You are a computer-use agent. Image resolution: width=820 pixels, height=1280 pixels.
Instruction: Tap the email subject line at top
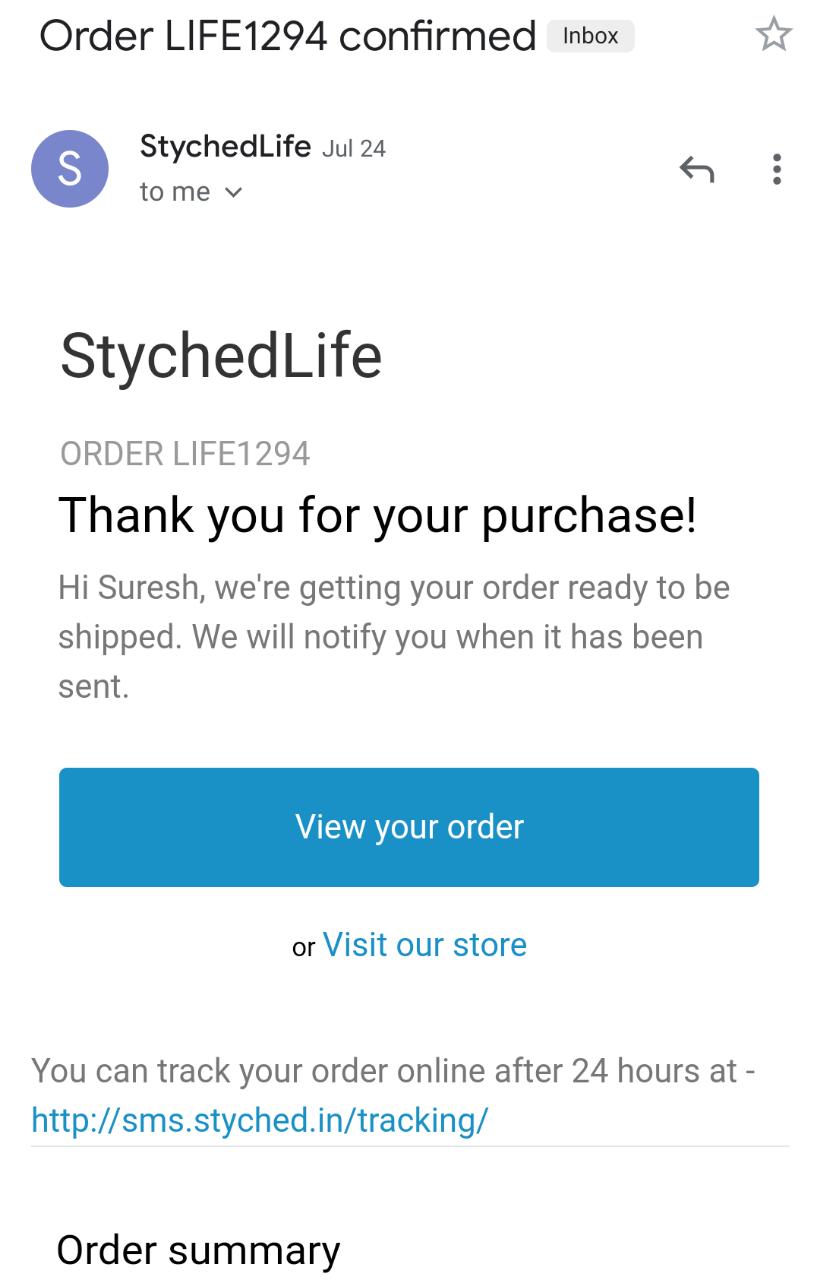click(288, 36)
